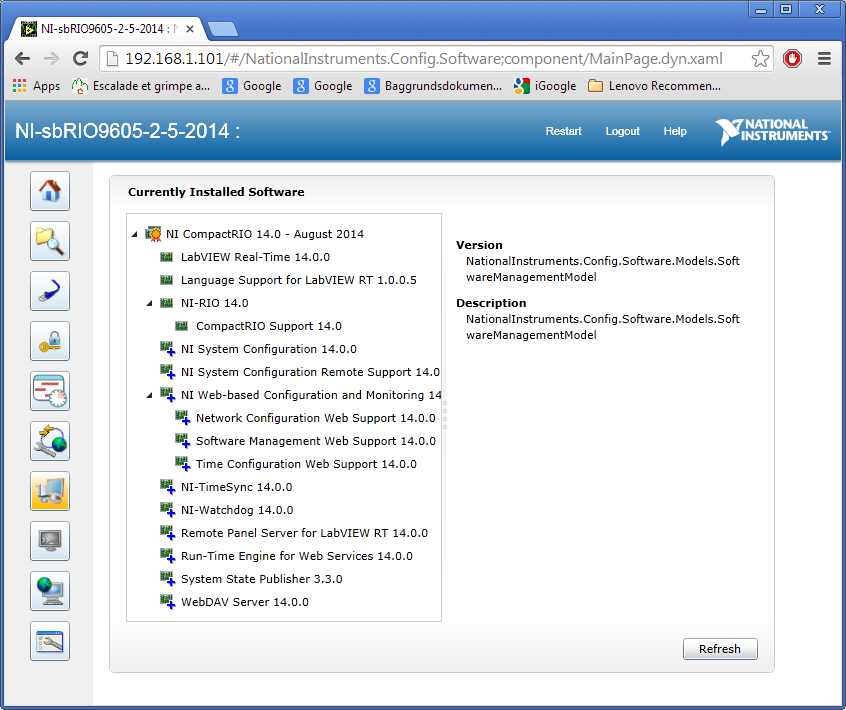Collapse the NI-RIO 14.0 node
Screen dimensions: 846x710
[149, 303]
